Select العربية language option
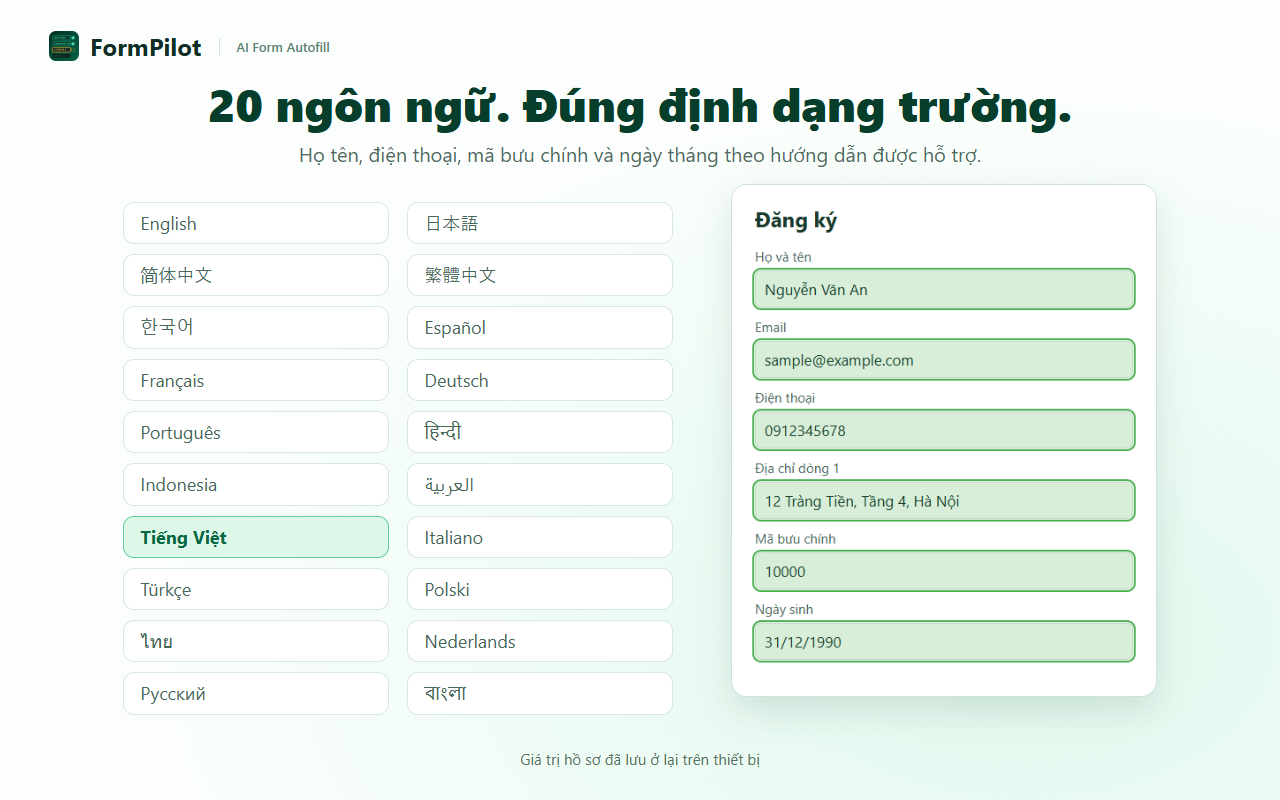The image size is (1280, 800). coord(540,484)
